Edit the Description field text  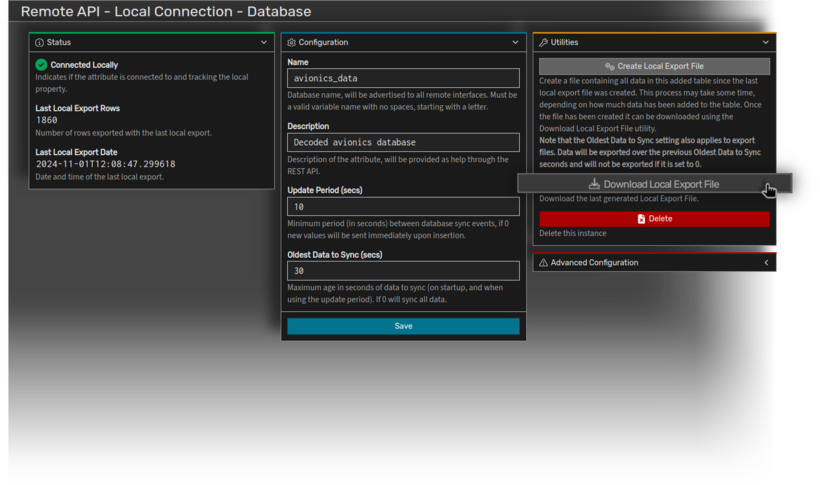(x=403, y=142)
